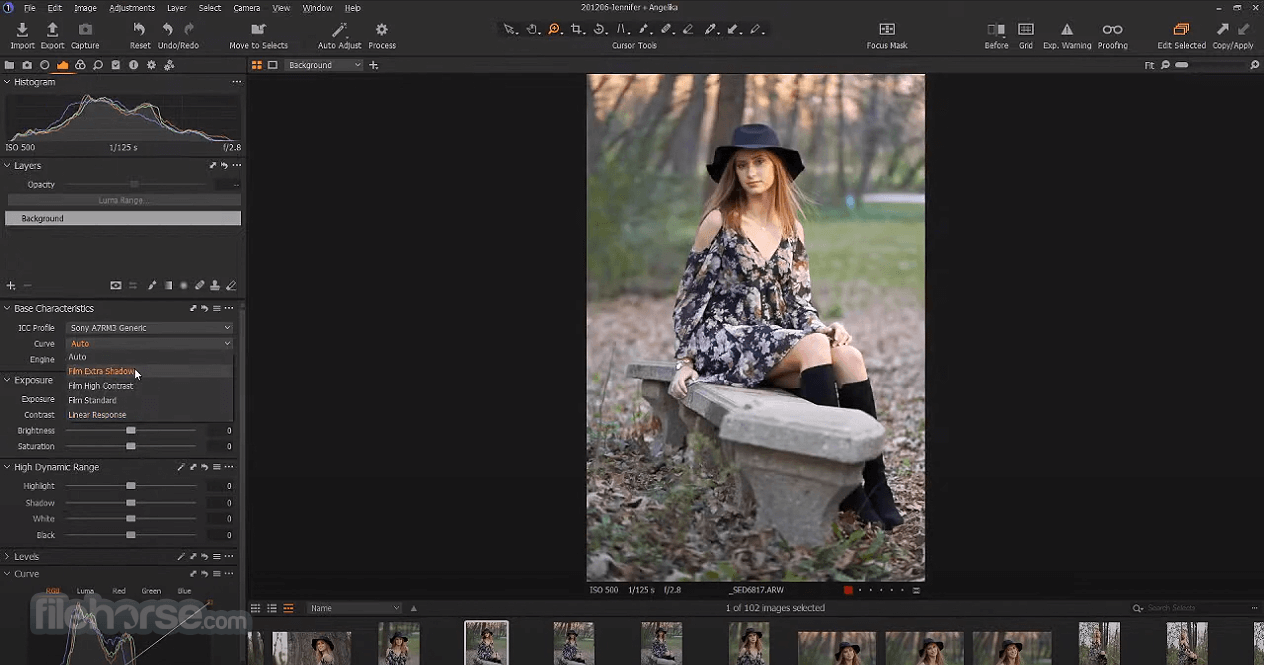Open the ICC Profile dropdown
This screenshot has width=1264, height=665.
coord(150,328)
